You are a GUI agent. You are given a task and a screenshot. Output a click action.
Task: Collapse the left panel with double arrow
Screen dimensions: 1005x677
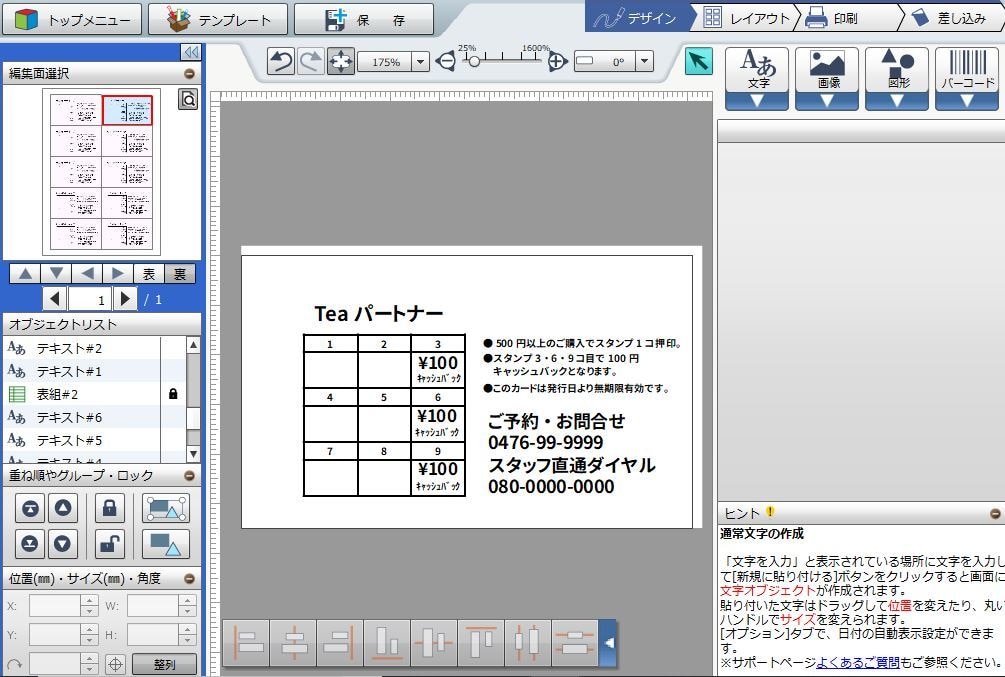(190, 52)
